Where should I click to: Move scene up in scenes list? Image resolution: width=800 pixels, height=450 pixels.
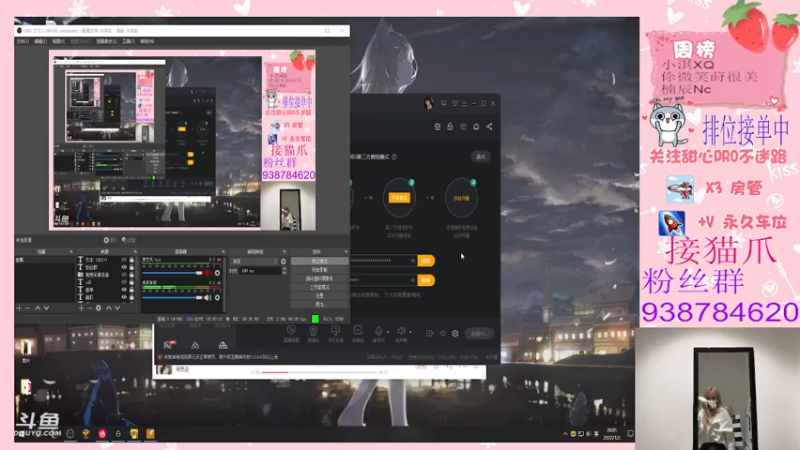tap(37, 308)
